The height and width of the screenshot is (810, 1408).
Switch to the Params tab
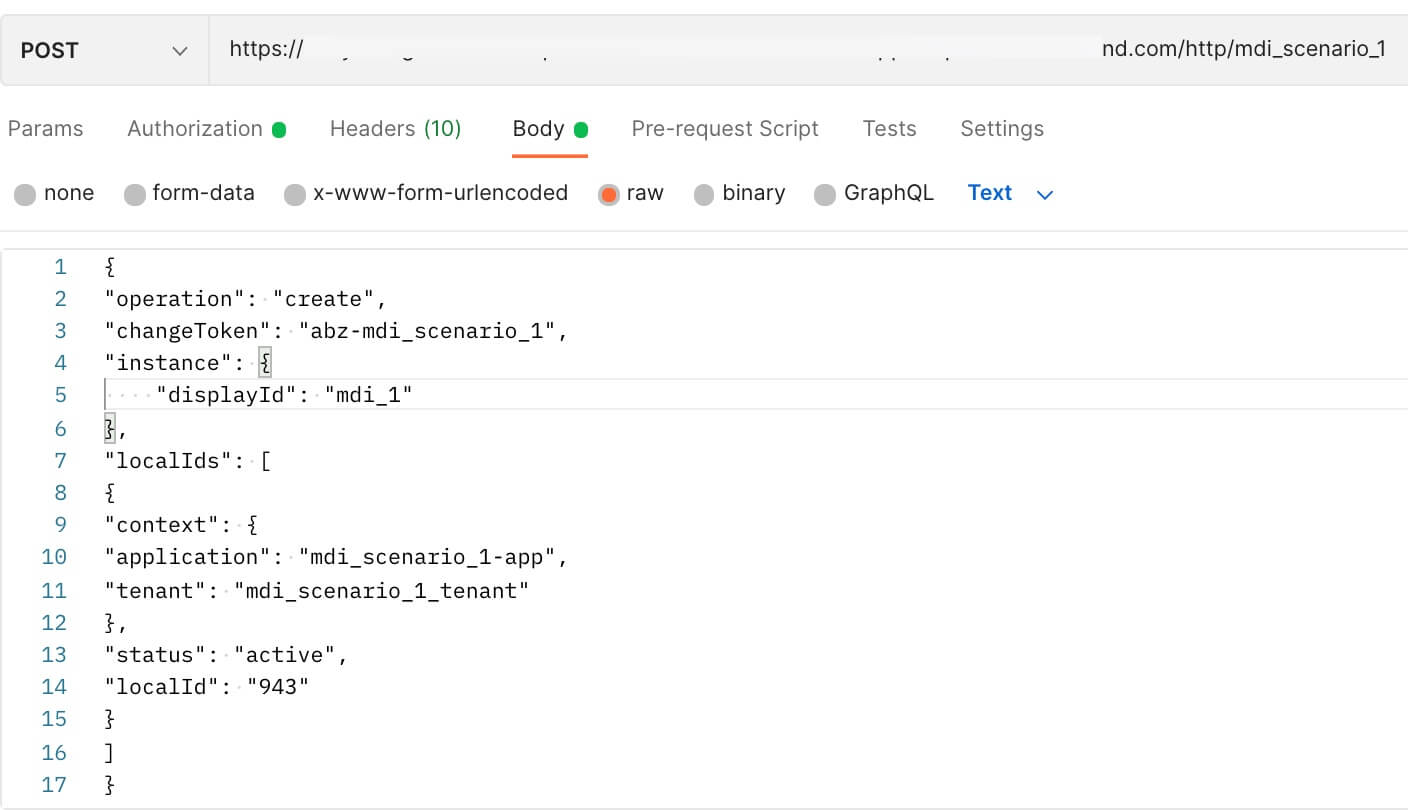(45, 128)
